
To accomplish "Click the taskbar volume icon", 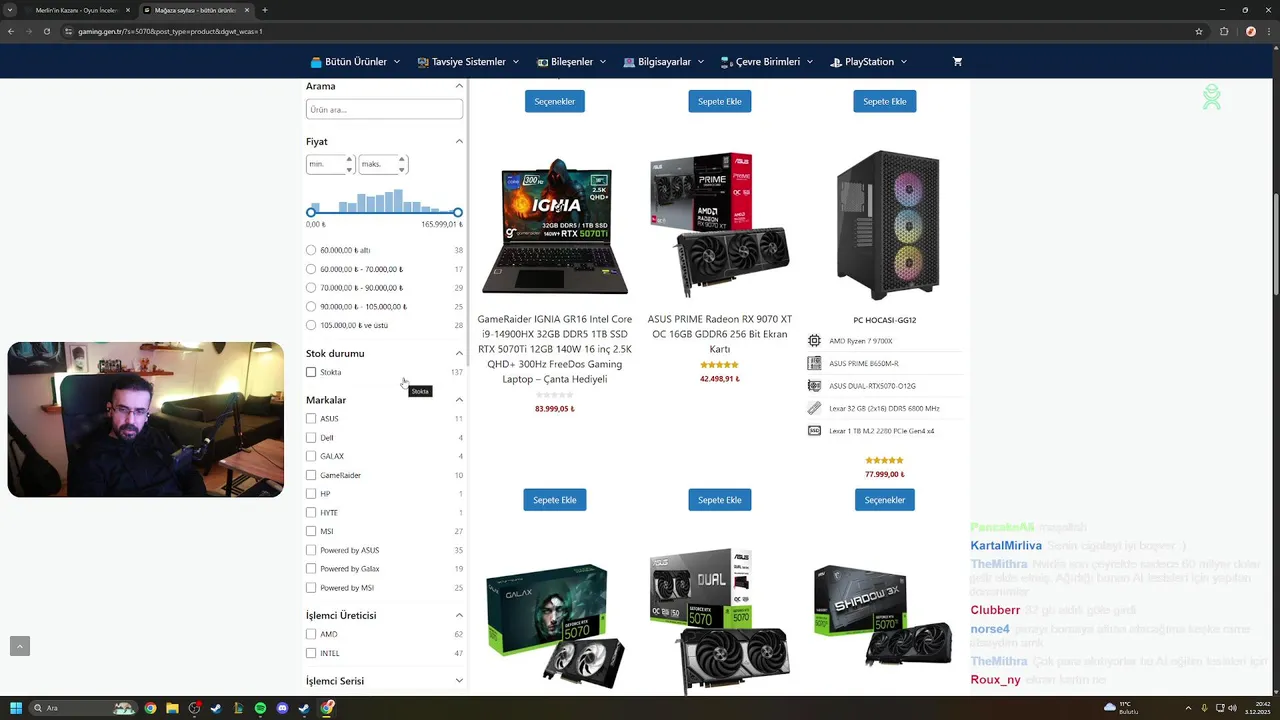I will pyautogui.click(x=1232, y=708).
